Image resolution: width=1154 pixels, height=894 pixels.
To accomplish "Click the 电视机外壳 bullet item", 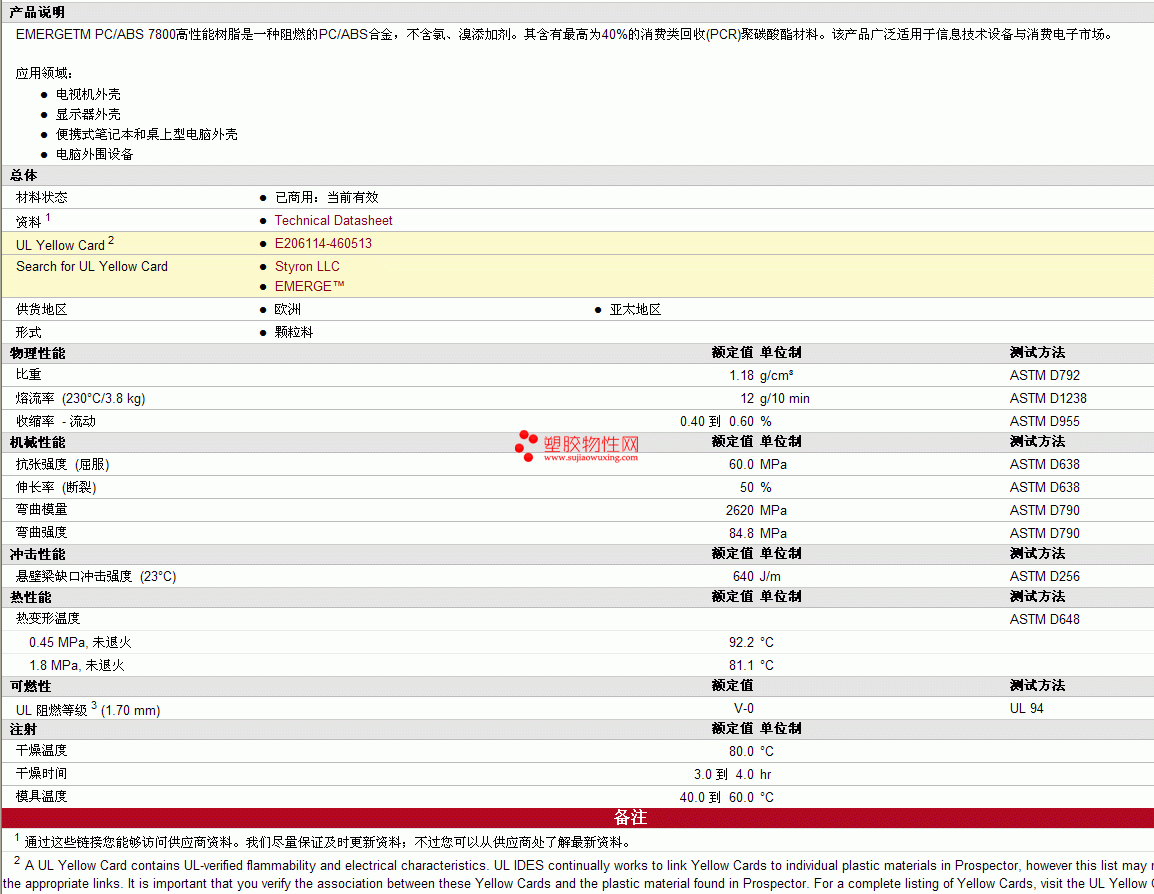I will click(x=88, y=94).
